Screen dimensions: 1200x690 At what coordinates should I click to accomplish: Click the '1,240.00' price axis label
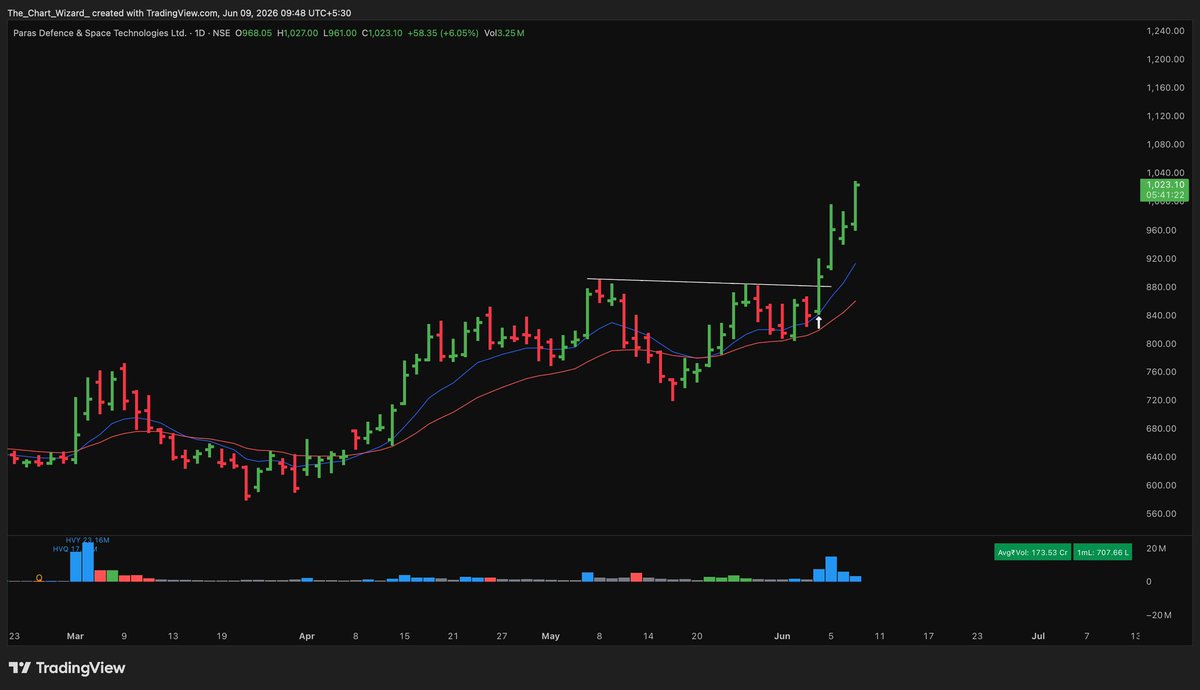tap(1164, 31)
